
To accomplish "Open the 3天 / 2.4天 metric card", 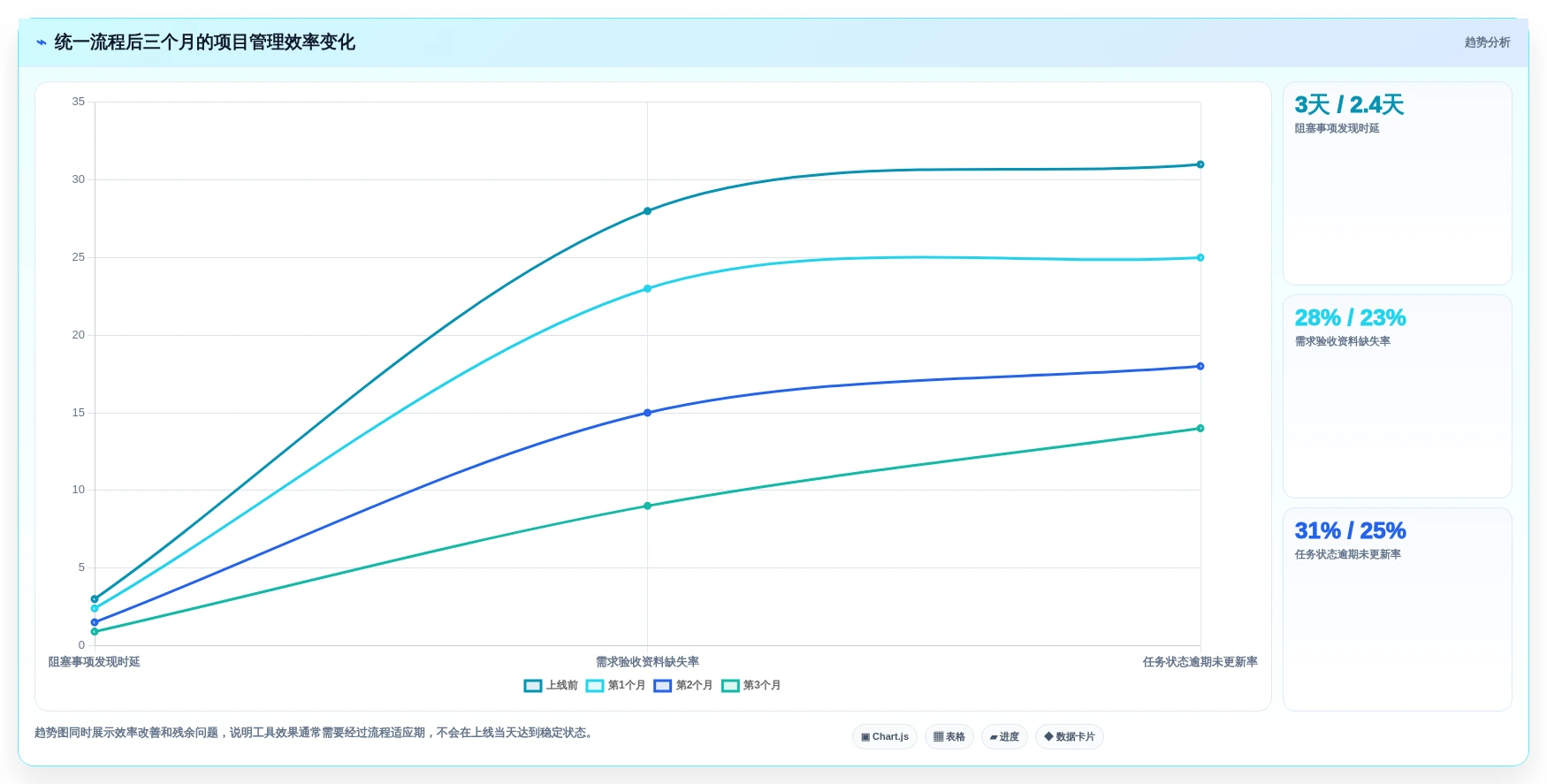I will [1398, 184].
